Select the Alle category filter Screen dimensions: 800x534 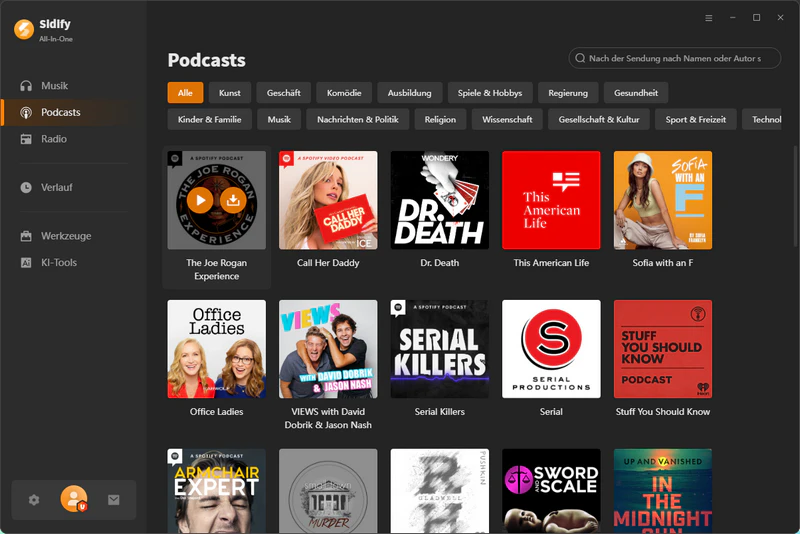185,93
